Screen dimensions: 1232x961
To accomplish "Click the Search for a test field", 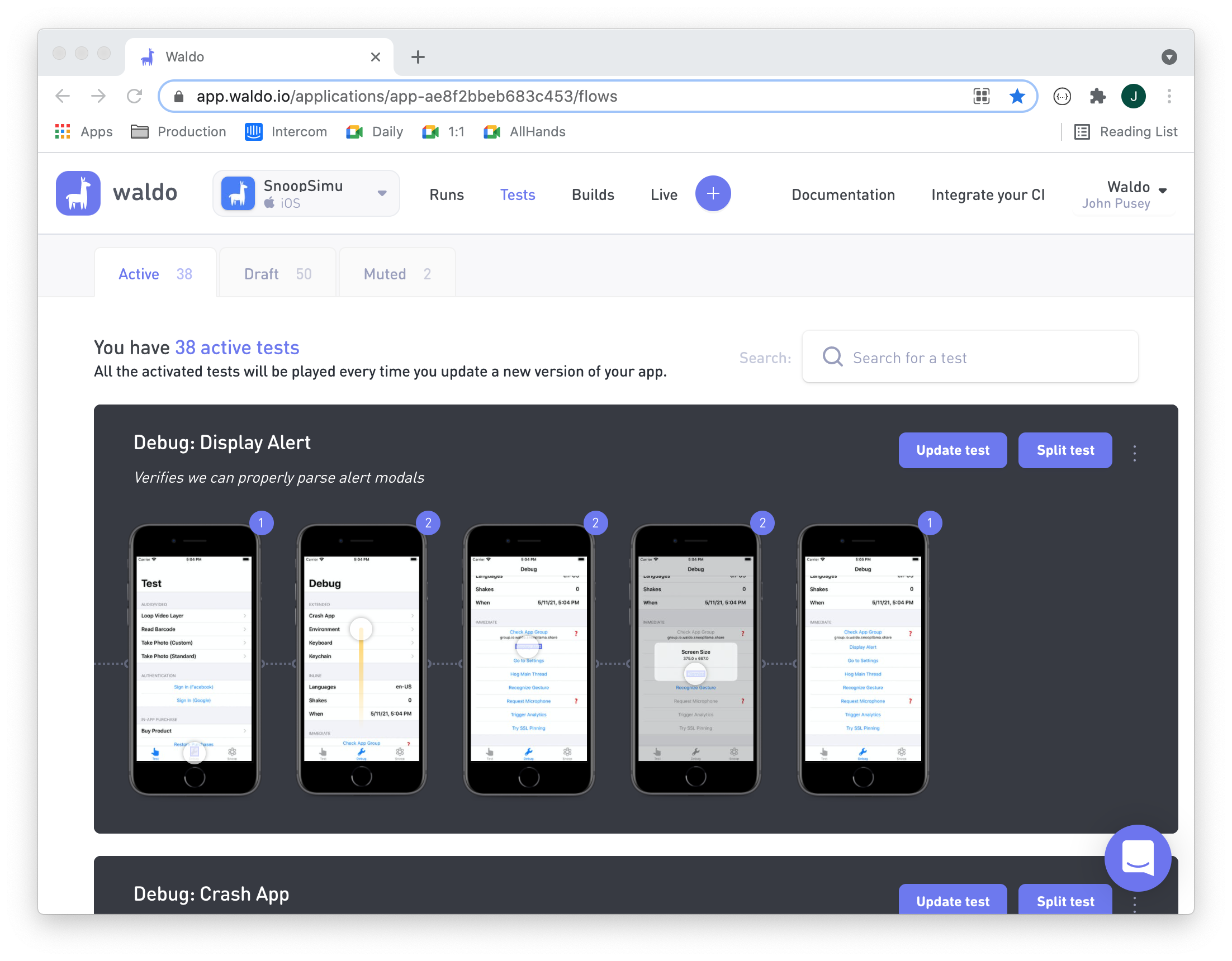I will [970, 357].
